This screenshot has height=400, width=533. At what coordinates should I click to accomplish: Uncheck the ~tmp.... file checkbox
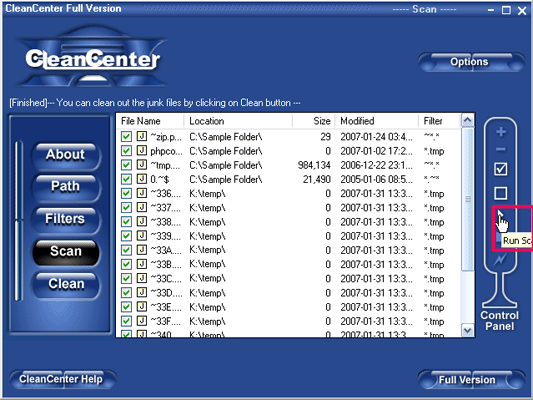pyautogui.click(x=126, y=165)
